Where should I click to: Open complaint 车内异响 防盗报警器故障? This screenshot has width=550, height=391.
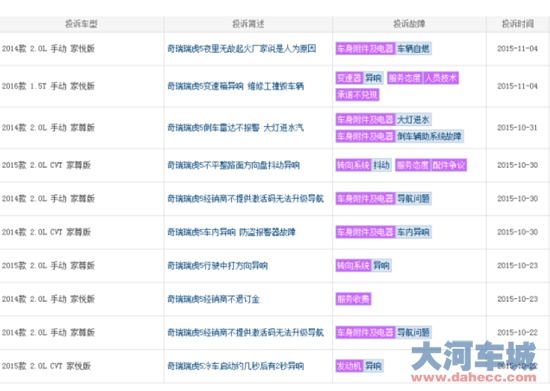click(x=231, y=232)
